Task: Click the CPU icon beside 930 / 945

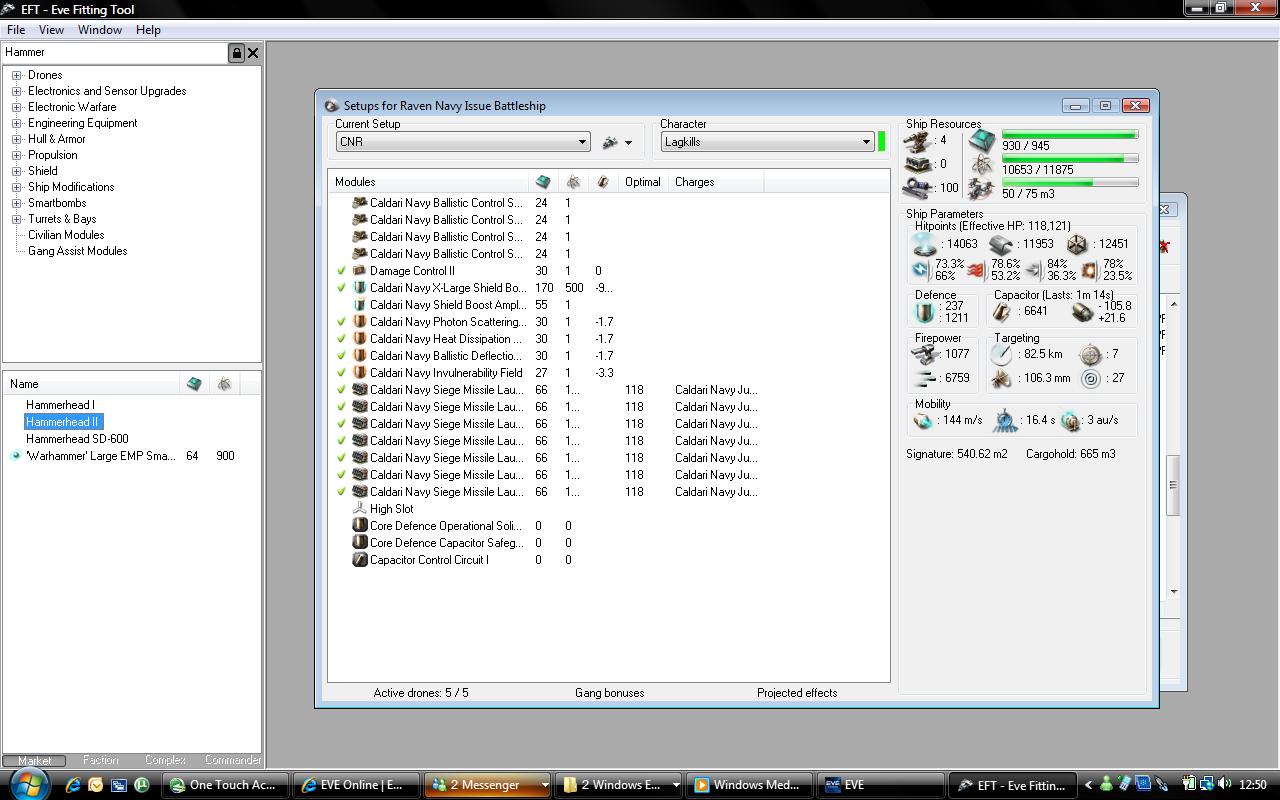Action: [x=981, y=140]
